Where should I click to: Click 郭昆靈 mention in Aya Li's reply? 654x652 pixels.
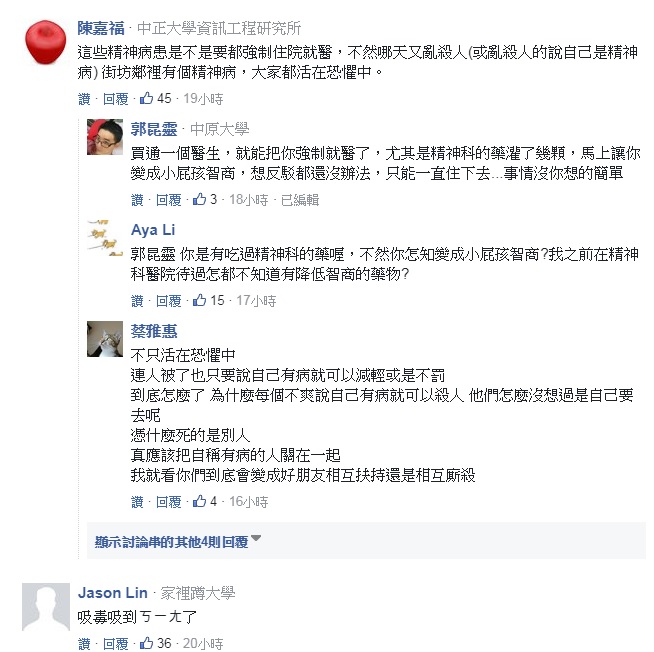tap(153, 255)
